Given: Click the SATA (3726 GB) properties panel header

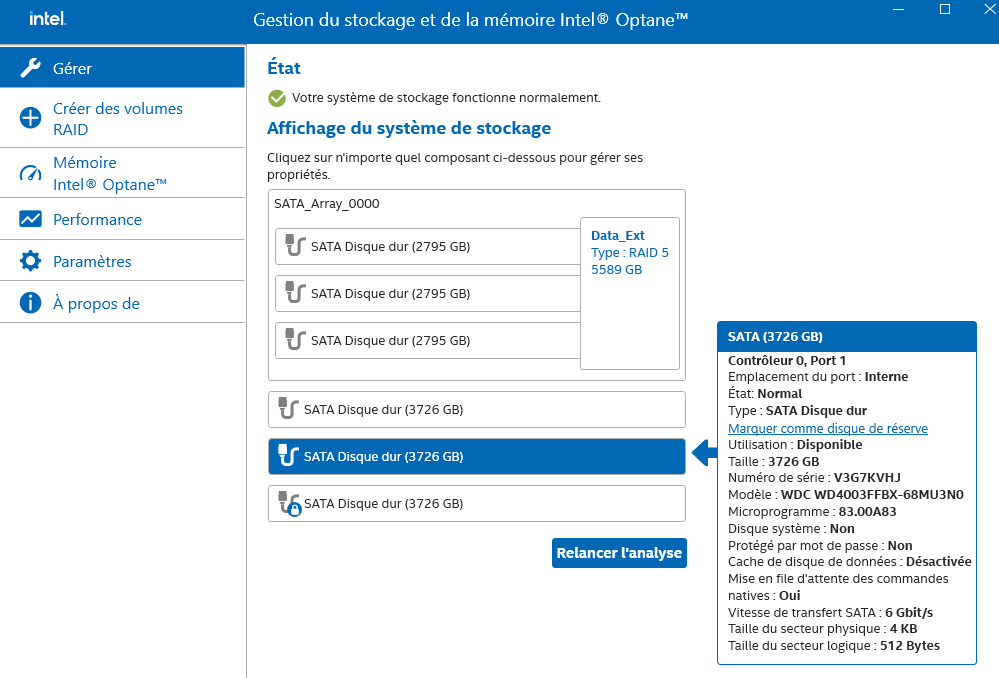Looking at the screenshot, I should [x=847, y=336].
